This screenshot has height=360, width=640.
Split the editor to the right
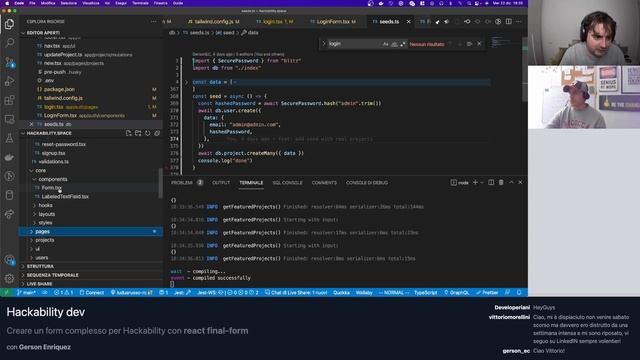tap(509, 22)
